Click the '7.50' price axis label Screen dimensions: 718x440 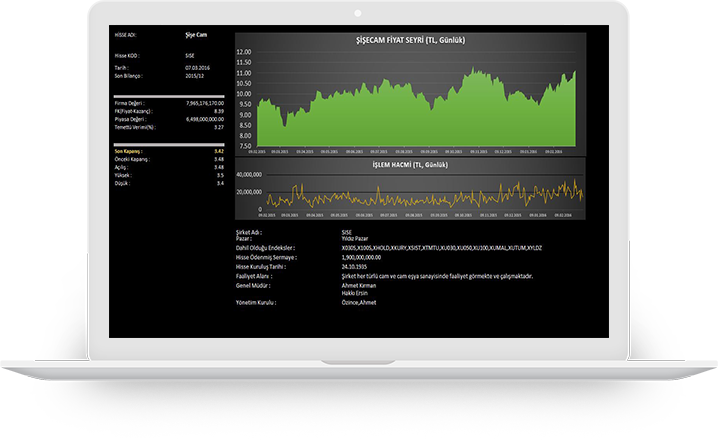(x=245, y=147)
